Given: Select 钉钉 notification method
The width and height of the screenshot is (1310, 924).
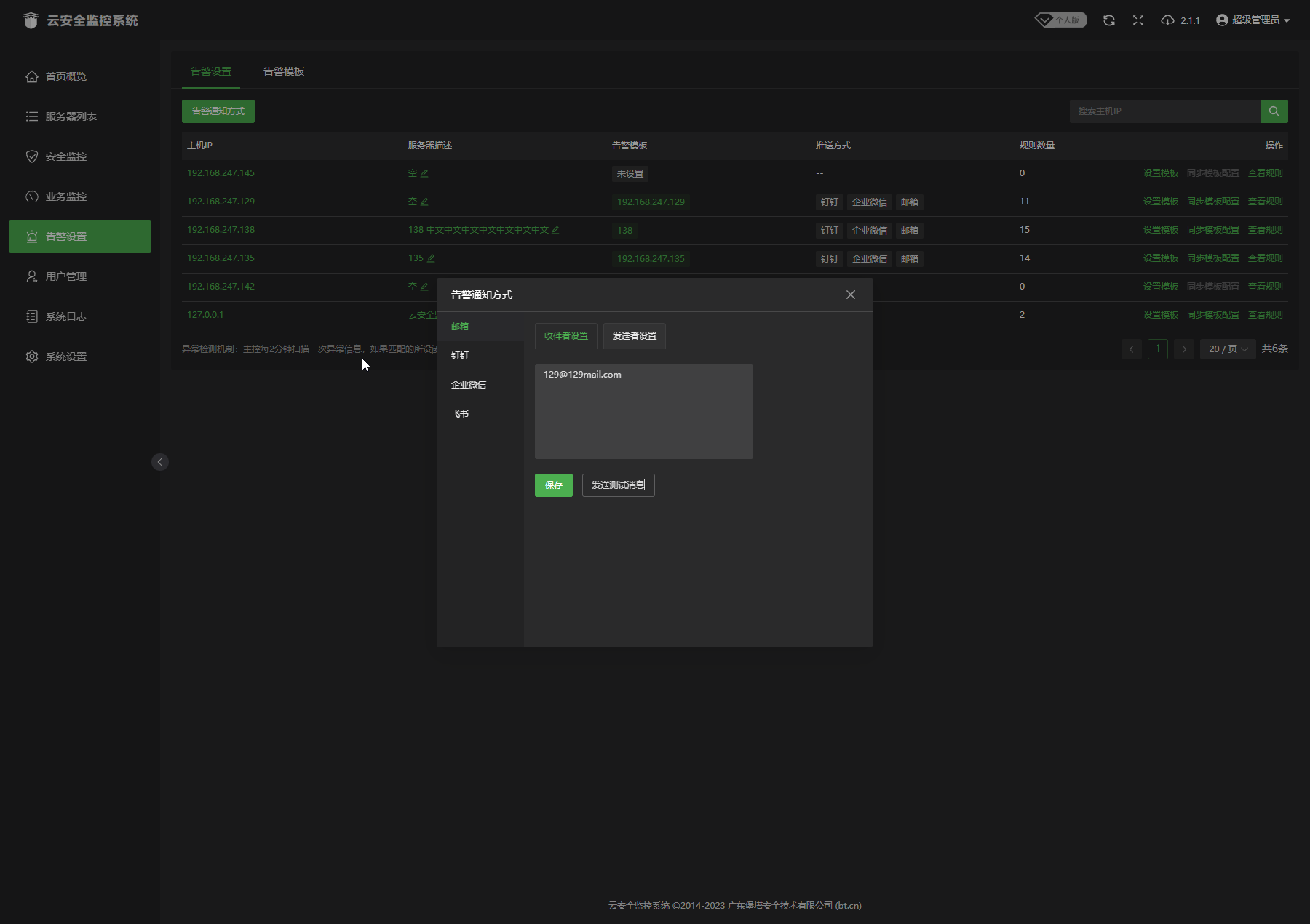Looking at the screenshot, I should pos(460,356).
